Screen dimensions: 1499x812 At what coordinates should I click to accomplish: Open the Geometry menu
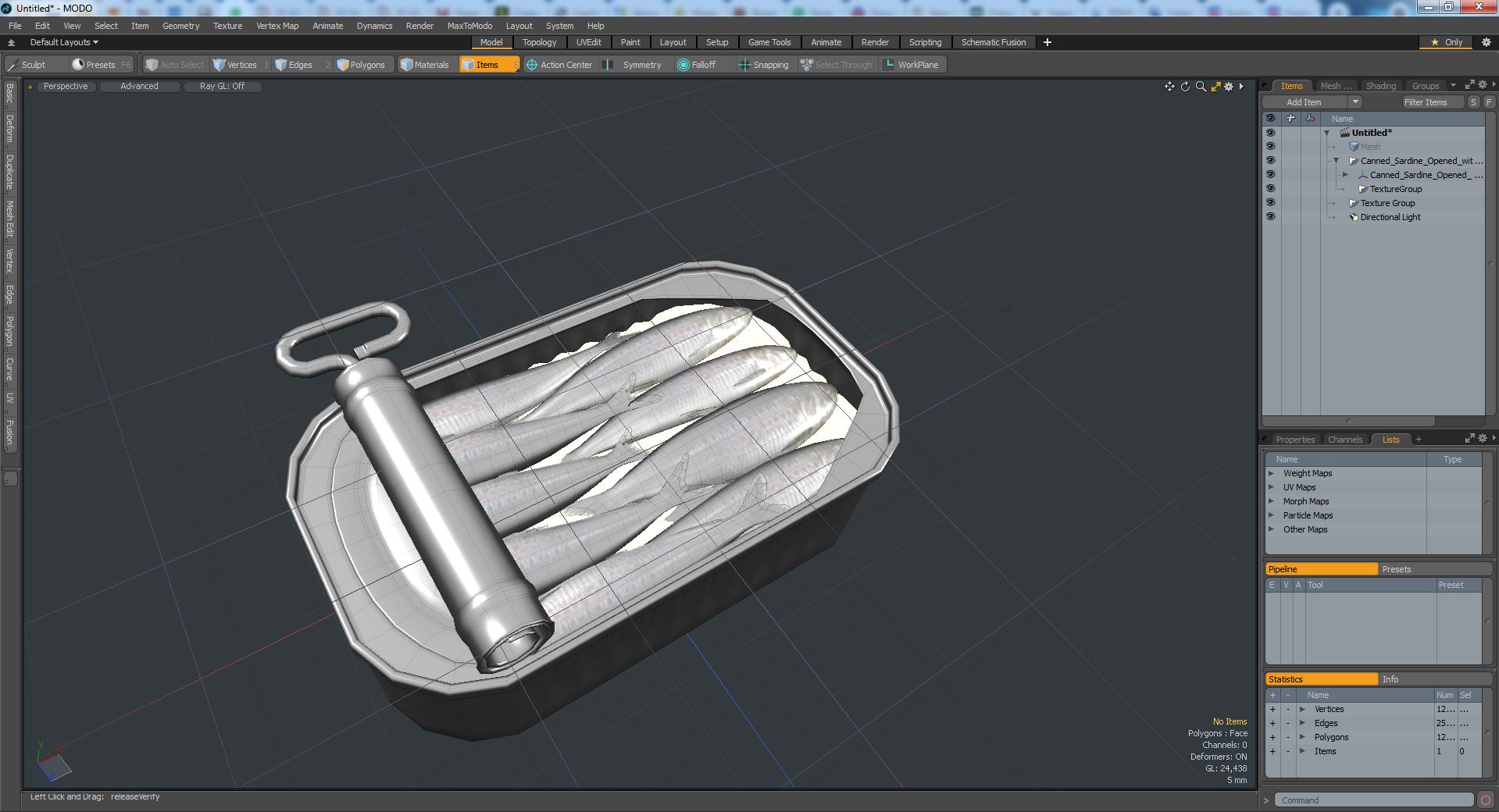pyautogui.click(x=180, y=26)
